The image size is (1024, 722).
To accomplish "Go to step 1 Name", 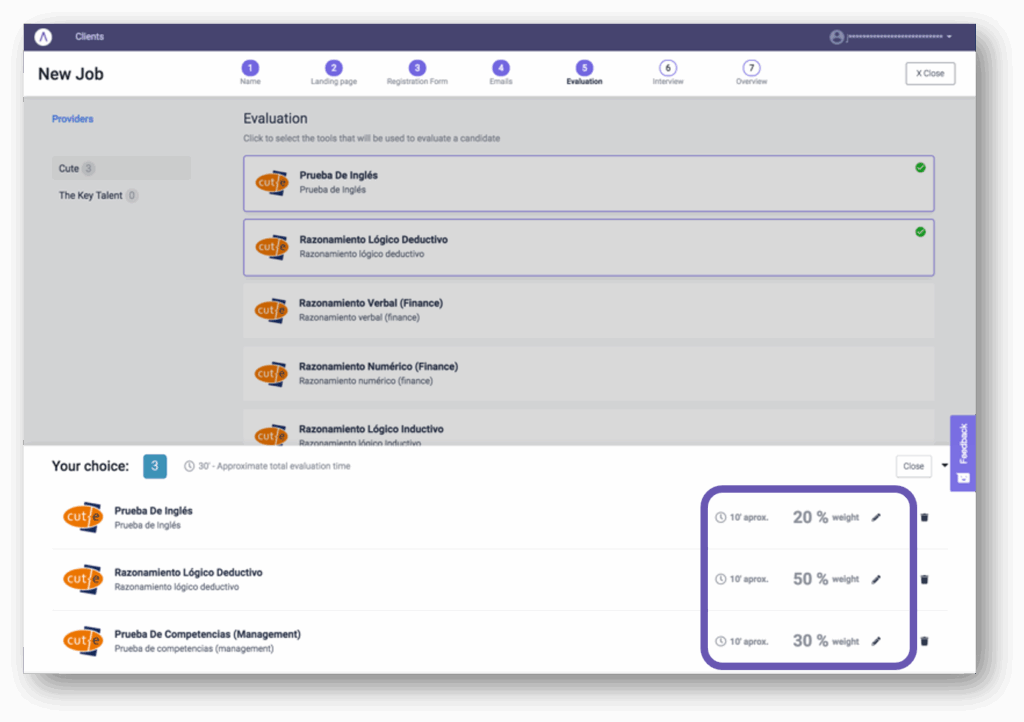I will click(250, 72).
